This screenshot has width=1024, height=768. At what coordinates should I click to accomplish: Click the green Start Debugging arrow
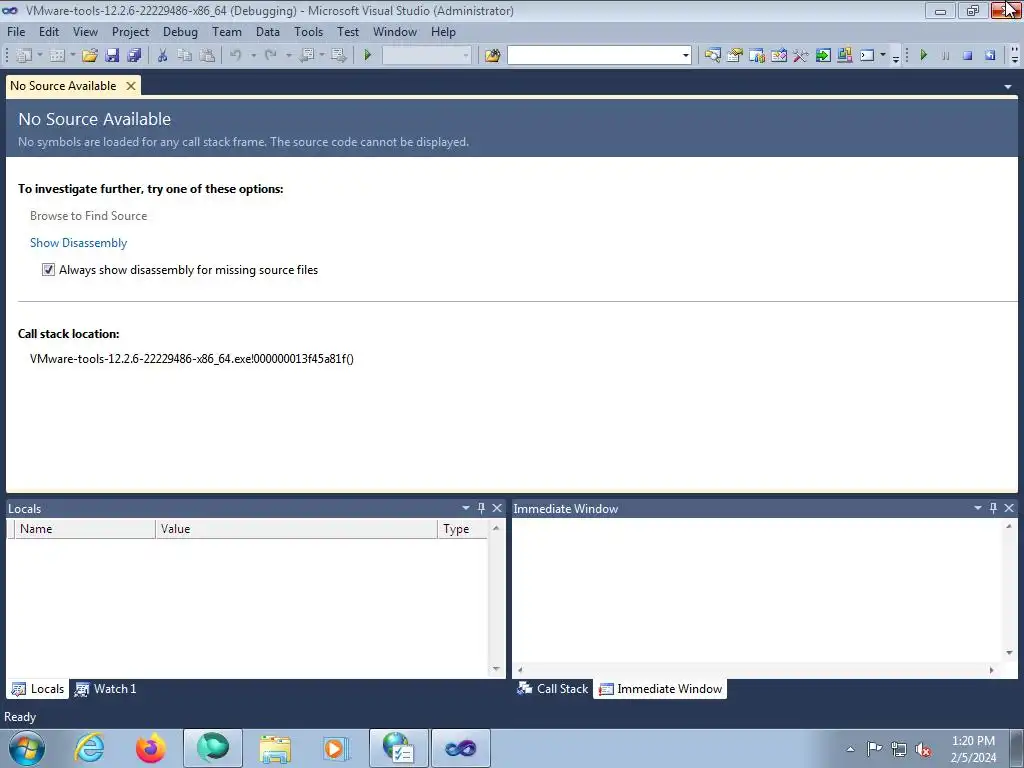(x=368, y=56)
